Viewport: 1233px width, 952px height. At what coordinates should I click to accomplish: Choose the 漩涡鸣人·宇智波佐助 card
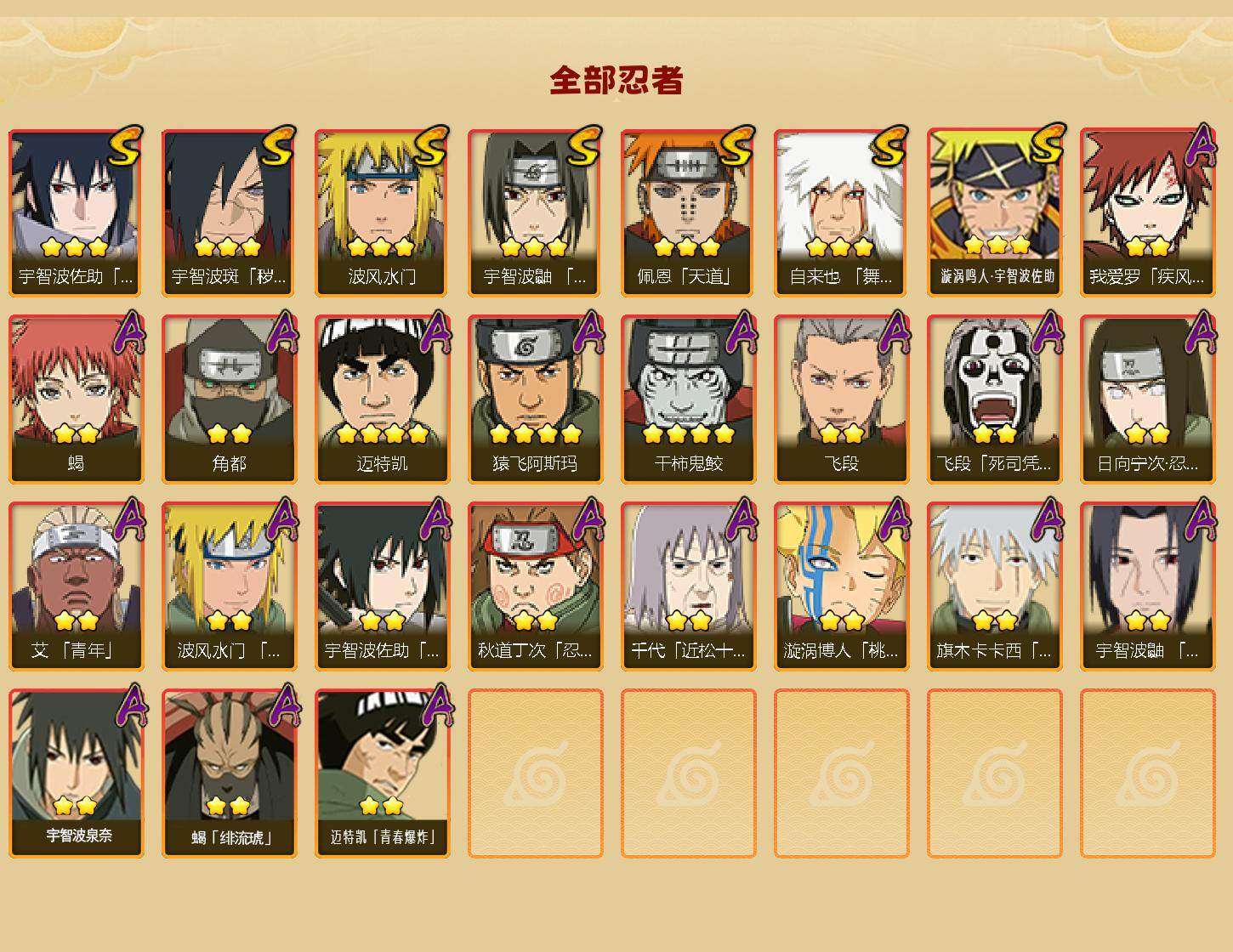coord(994,212)
